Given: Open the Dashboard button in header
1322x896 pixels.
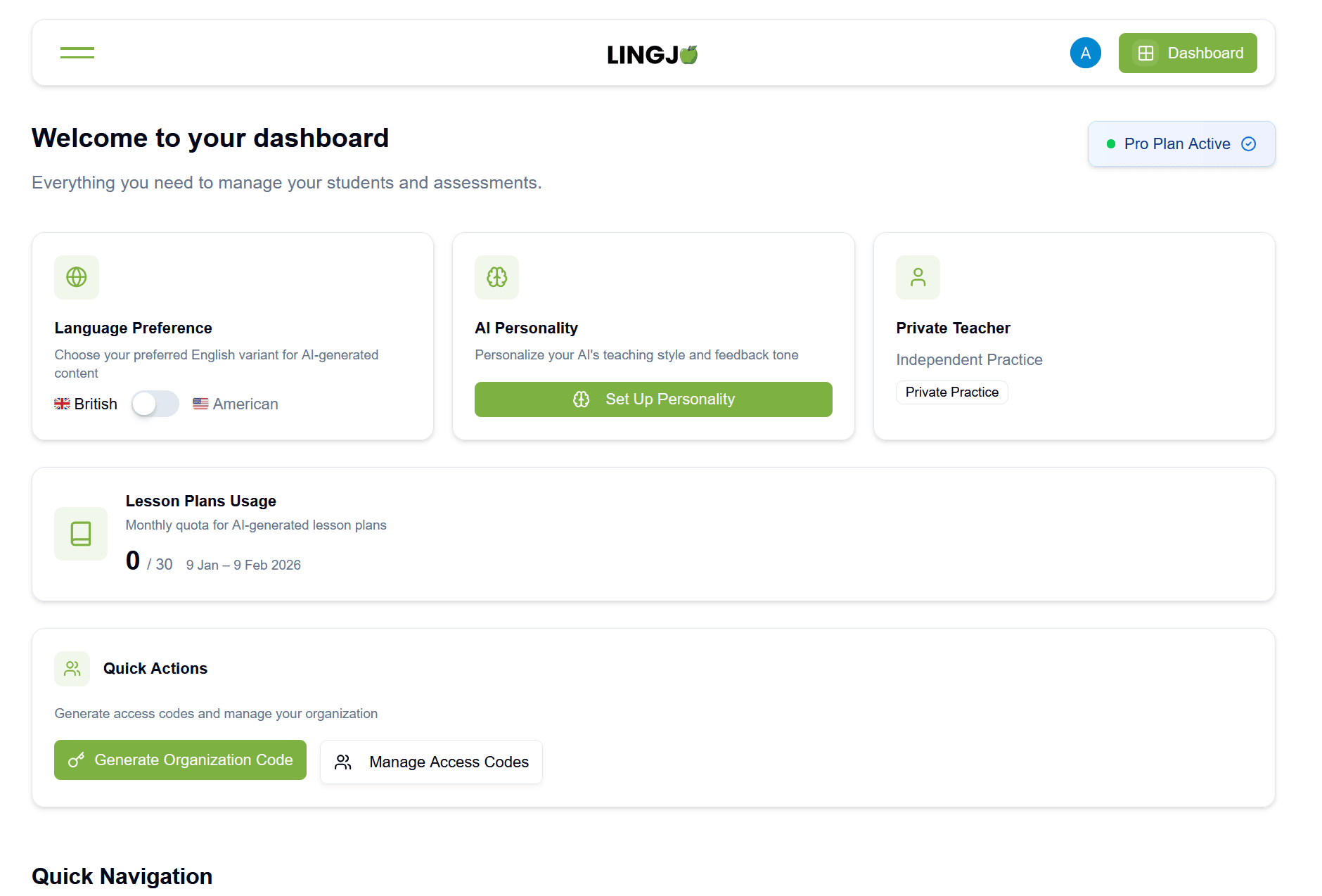Looking at the screenshot, I should tap(1187, 53).
